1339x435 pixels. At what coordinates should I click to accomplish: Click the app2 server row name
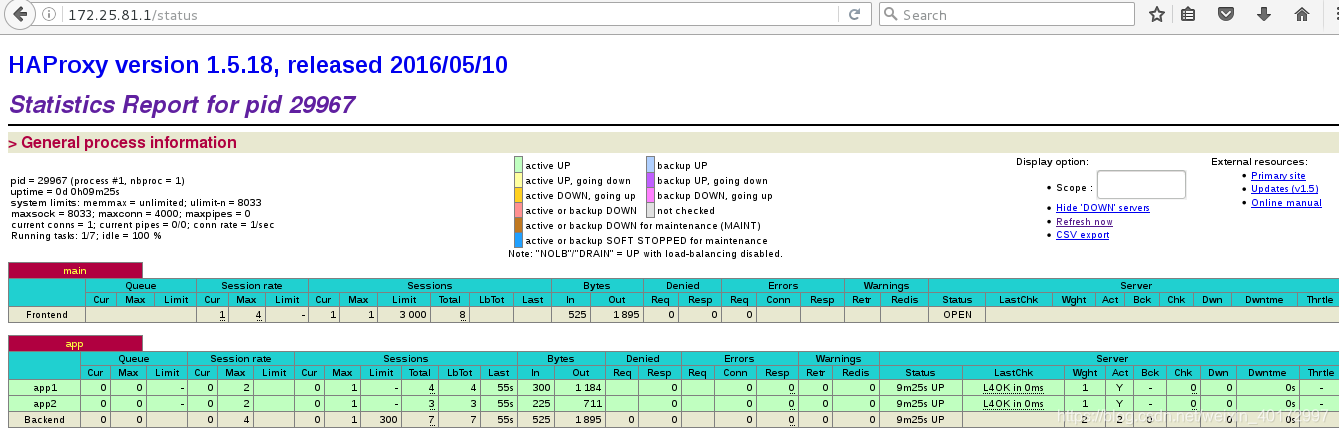pos(44,403)
